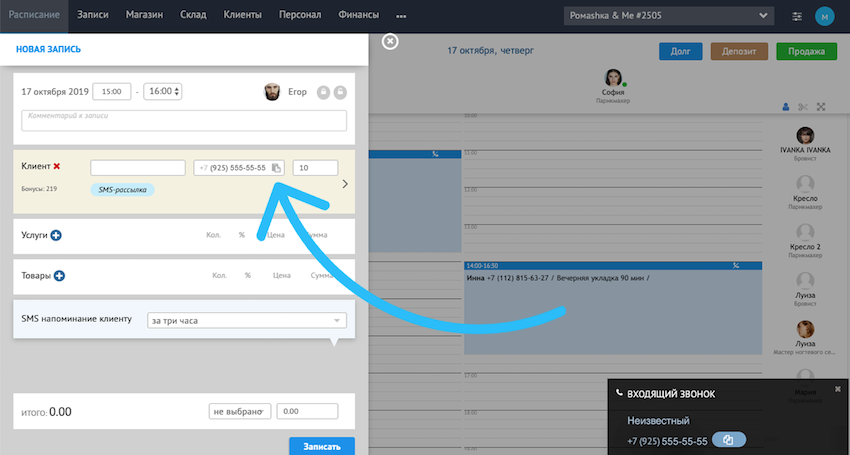Go to the Финансы menu tab
Viewport: 850px width, 455px height.
coord(358,16)
